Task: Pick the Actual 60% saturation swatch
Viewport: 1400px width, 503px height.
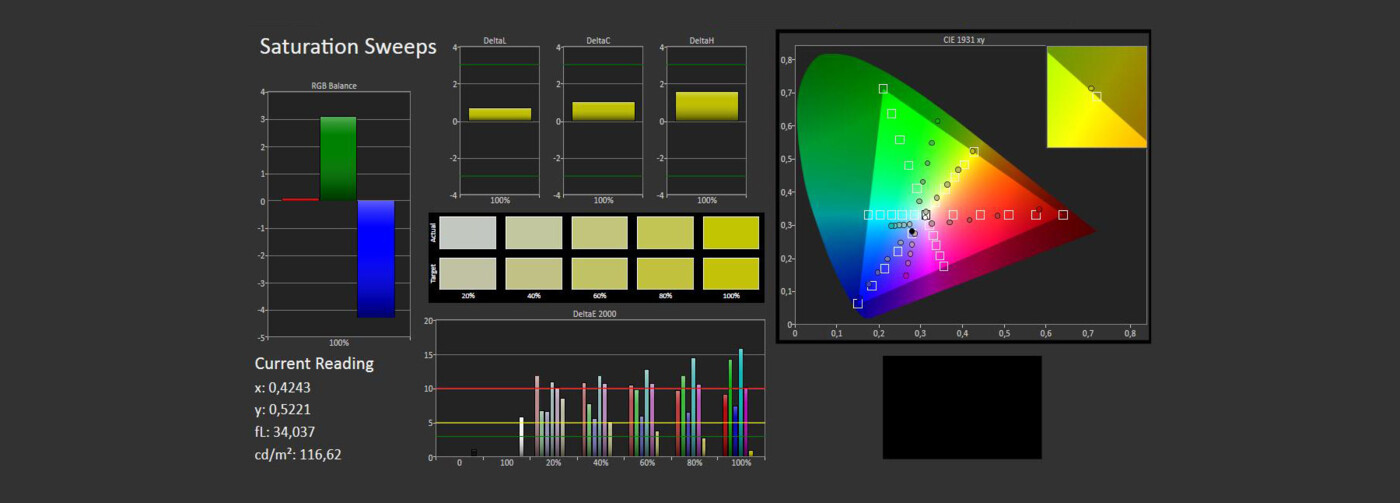Action: pyautogui.click(x=599, y=232)
